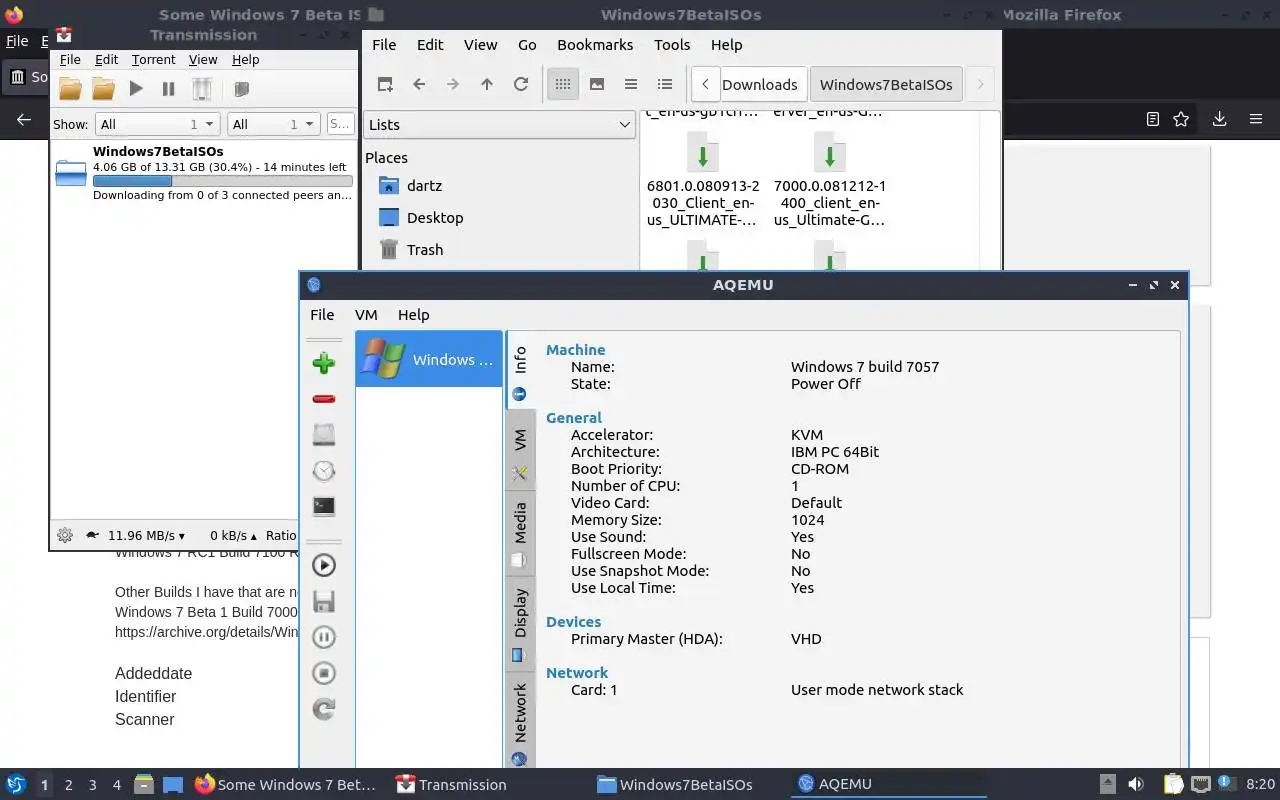Open second All filter dropdown in Transmission
The height and width of the screenshot is (800, 1280).
pos(273,124)
